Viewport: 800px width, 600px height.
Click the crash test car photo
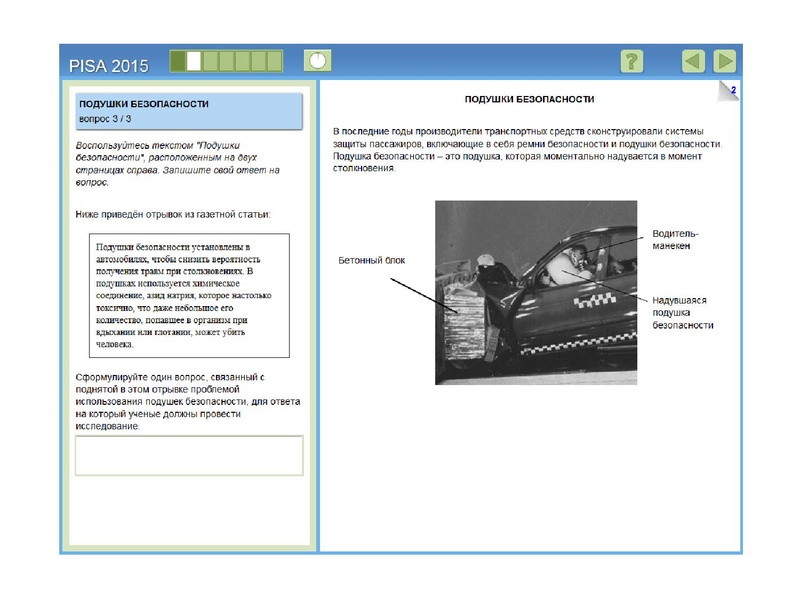[x=537, y=290]
